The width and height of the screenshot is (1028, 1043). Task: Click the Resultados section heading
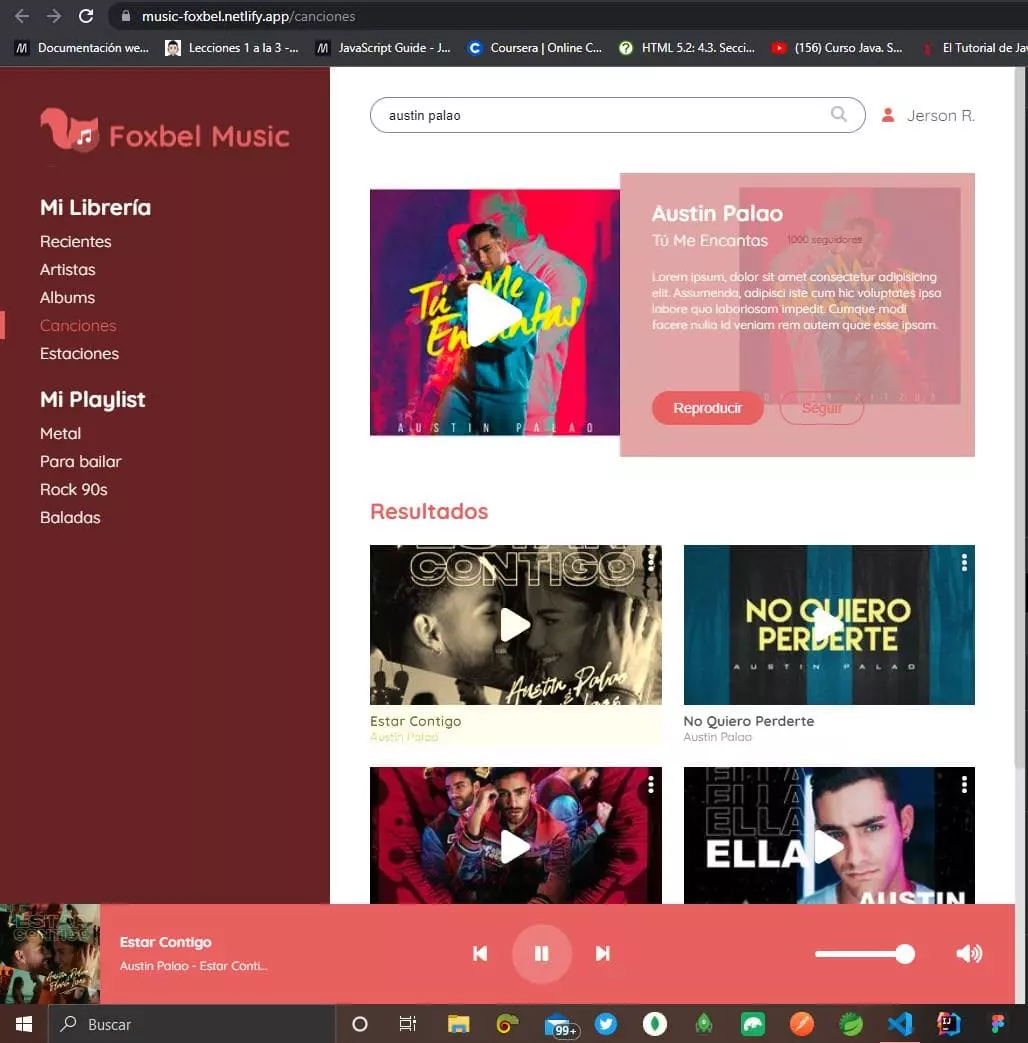[429, 512]
